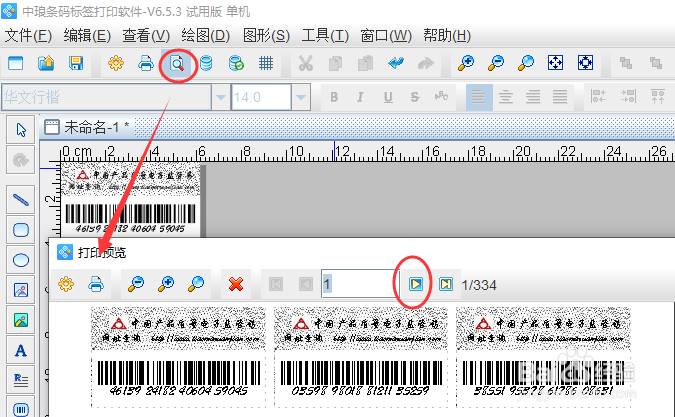Zoom in within the print preview window
This screenshot has height=417, width=675.
166,284
